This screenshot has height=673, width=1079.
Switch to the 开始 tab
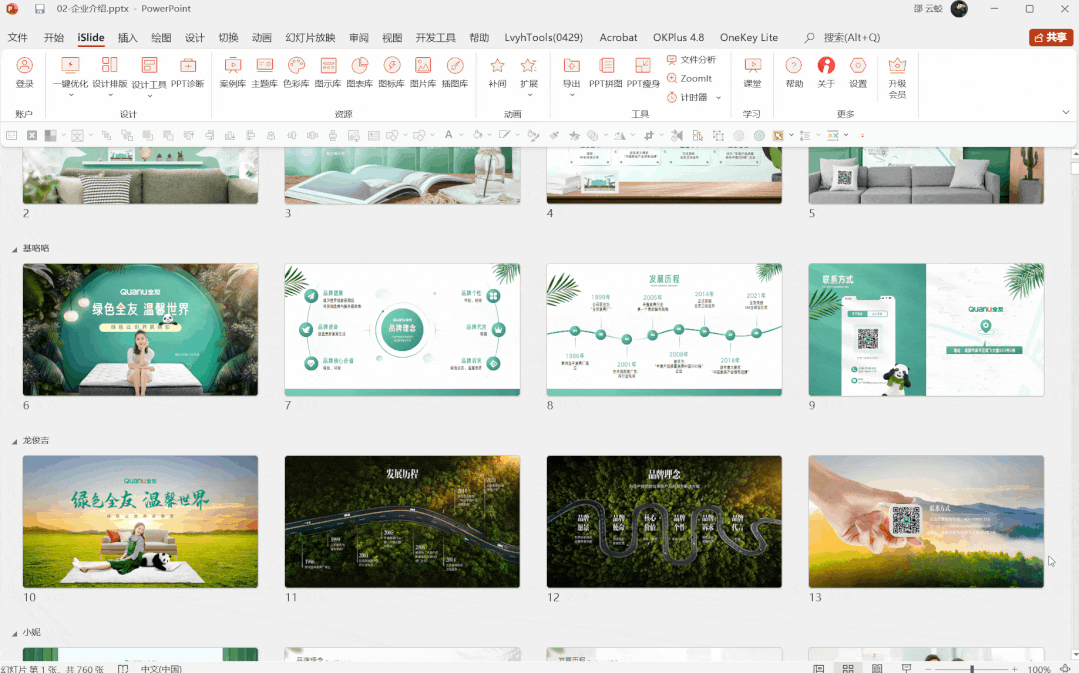[x=54, y=38]
